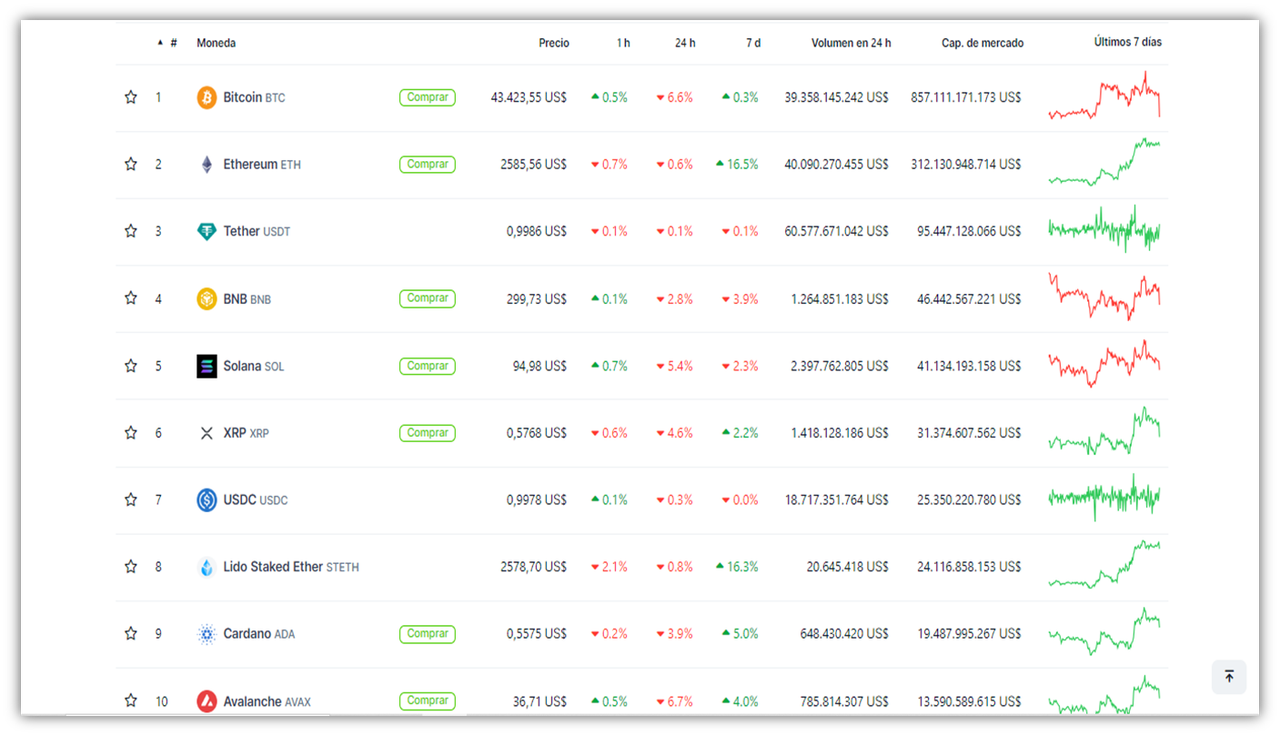Sort by the 1 h column header
This screenshot has width=1280, height=736.
(623, 43)
